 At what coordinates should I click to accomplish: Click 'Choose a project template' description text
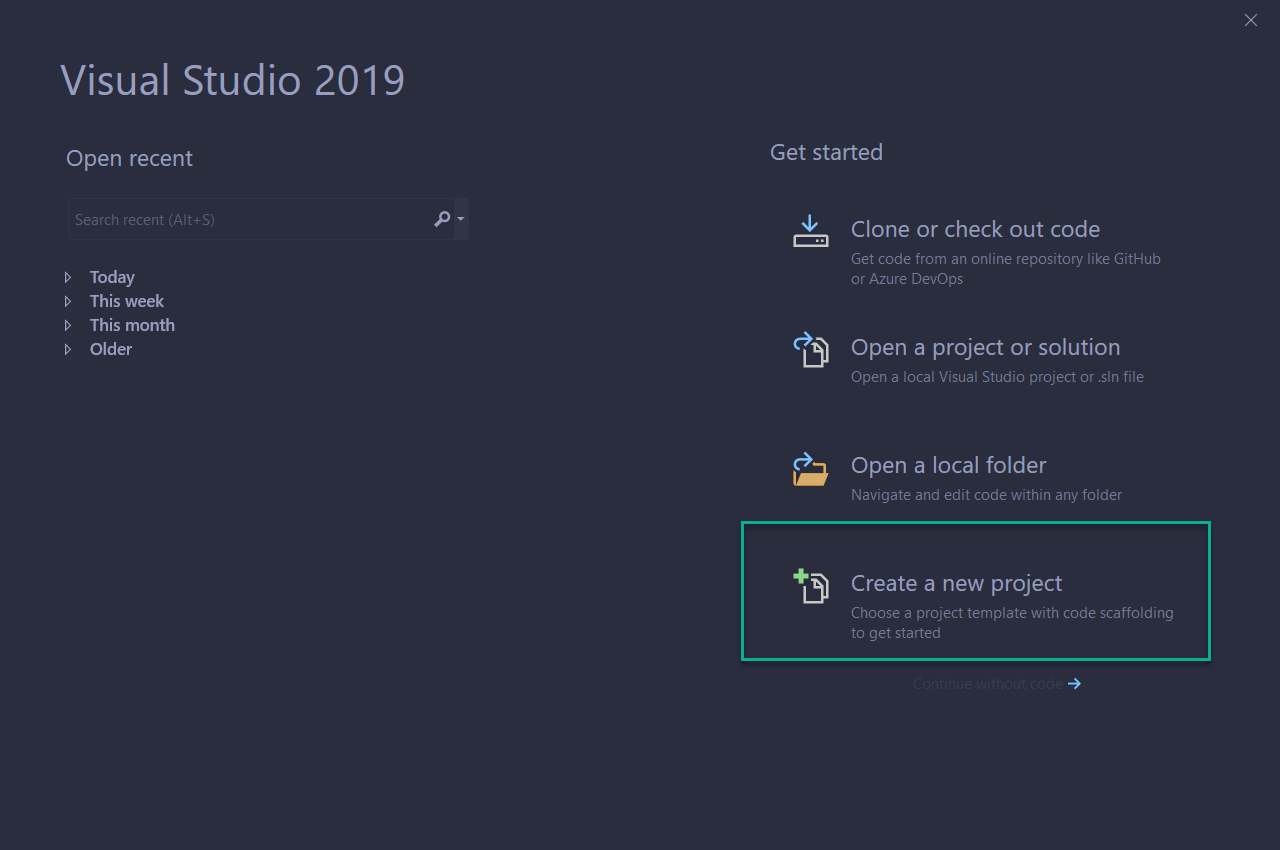point(1012,622)
